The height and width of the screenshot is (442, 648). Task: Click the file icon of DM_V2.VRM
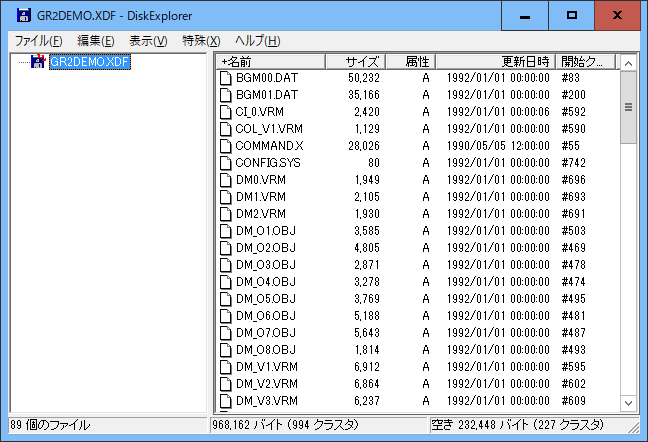click(x=226, y=384)
